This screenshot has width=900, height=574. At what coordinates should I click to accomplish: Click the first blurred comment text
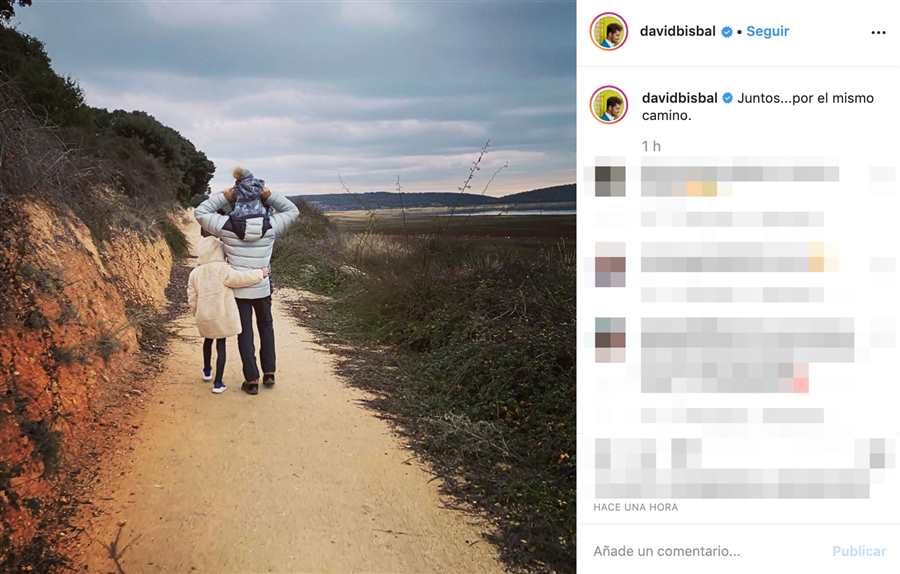(740, 181)
